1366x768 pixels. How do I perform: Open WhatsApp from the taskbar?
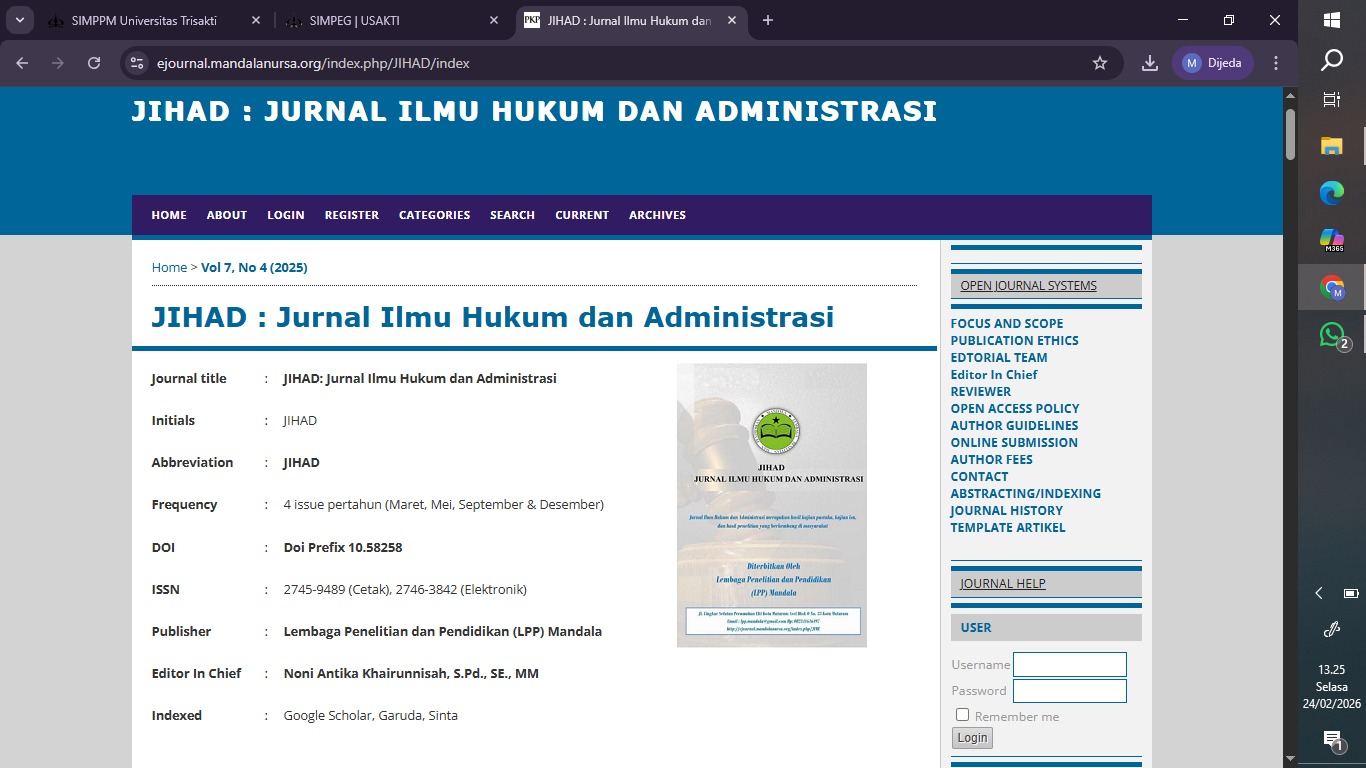click(1331, 336)
